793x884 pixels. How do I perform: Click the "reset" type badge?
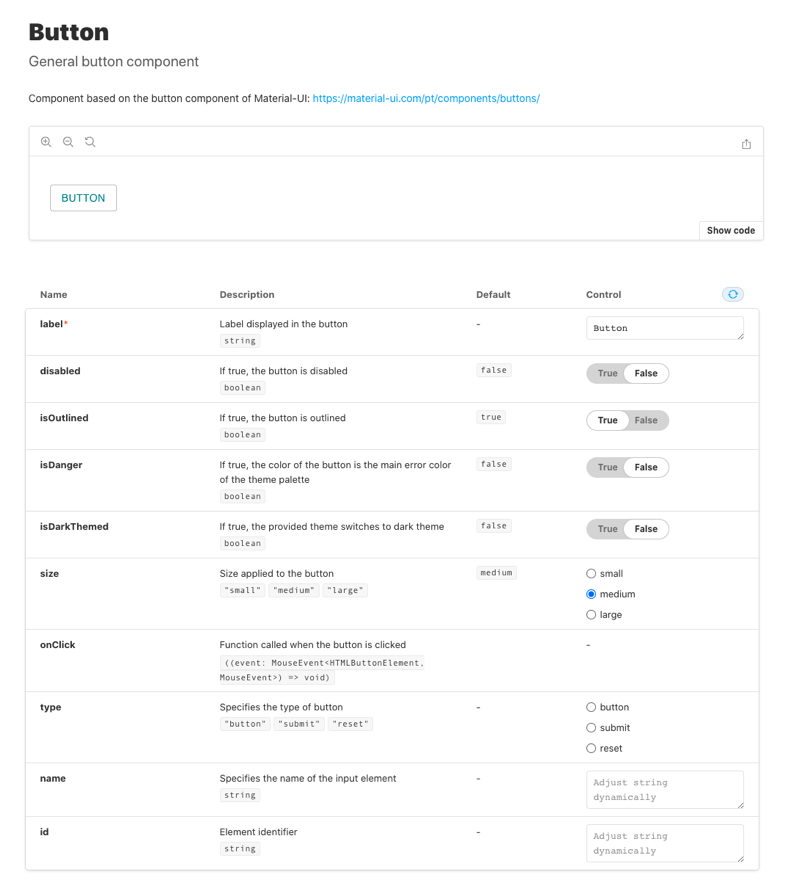click(x=350, y=724)
